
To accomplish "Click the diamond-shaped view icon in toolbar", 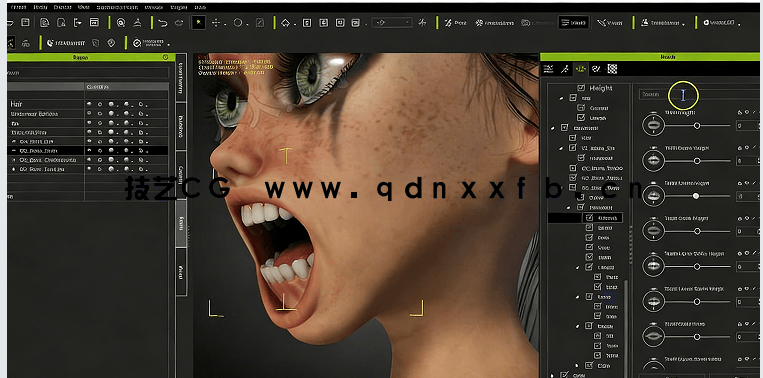I will pyautogui.click(x=285, y=23).
